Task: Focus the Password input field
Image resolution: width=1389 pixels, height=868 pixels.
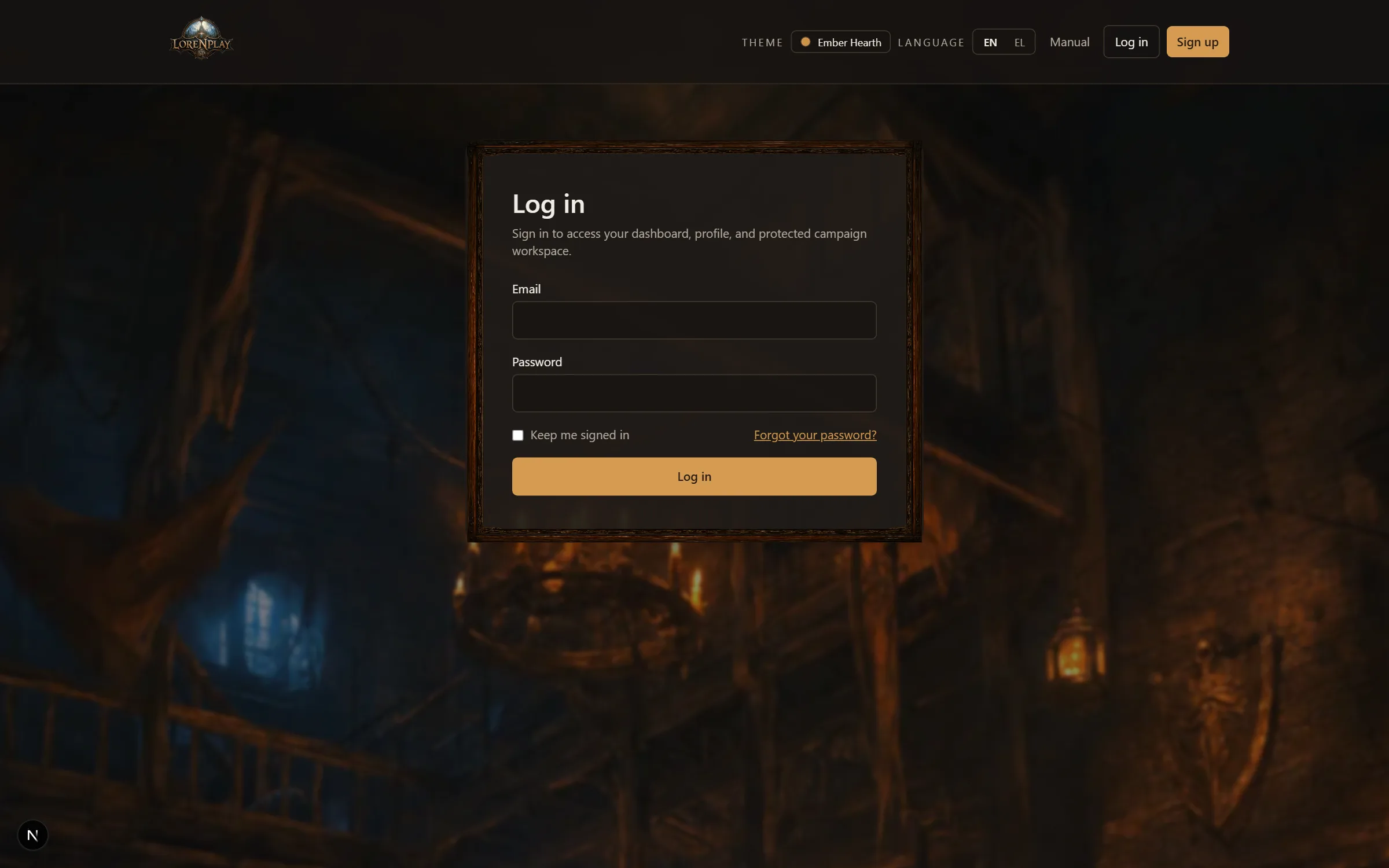Action: point(694,393)
